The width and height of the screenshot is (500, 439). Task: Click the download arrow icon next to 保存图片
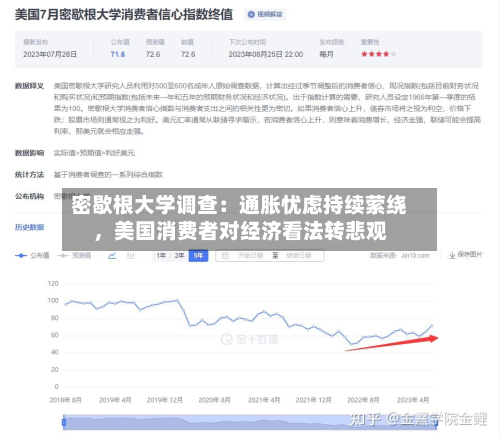click(452, 255)
